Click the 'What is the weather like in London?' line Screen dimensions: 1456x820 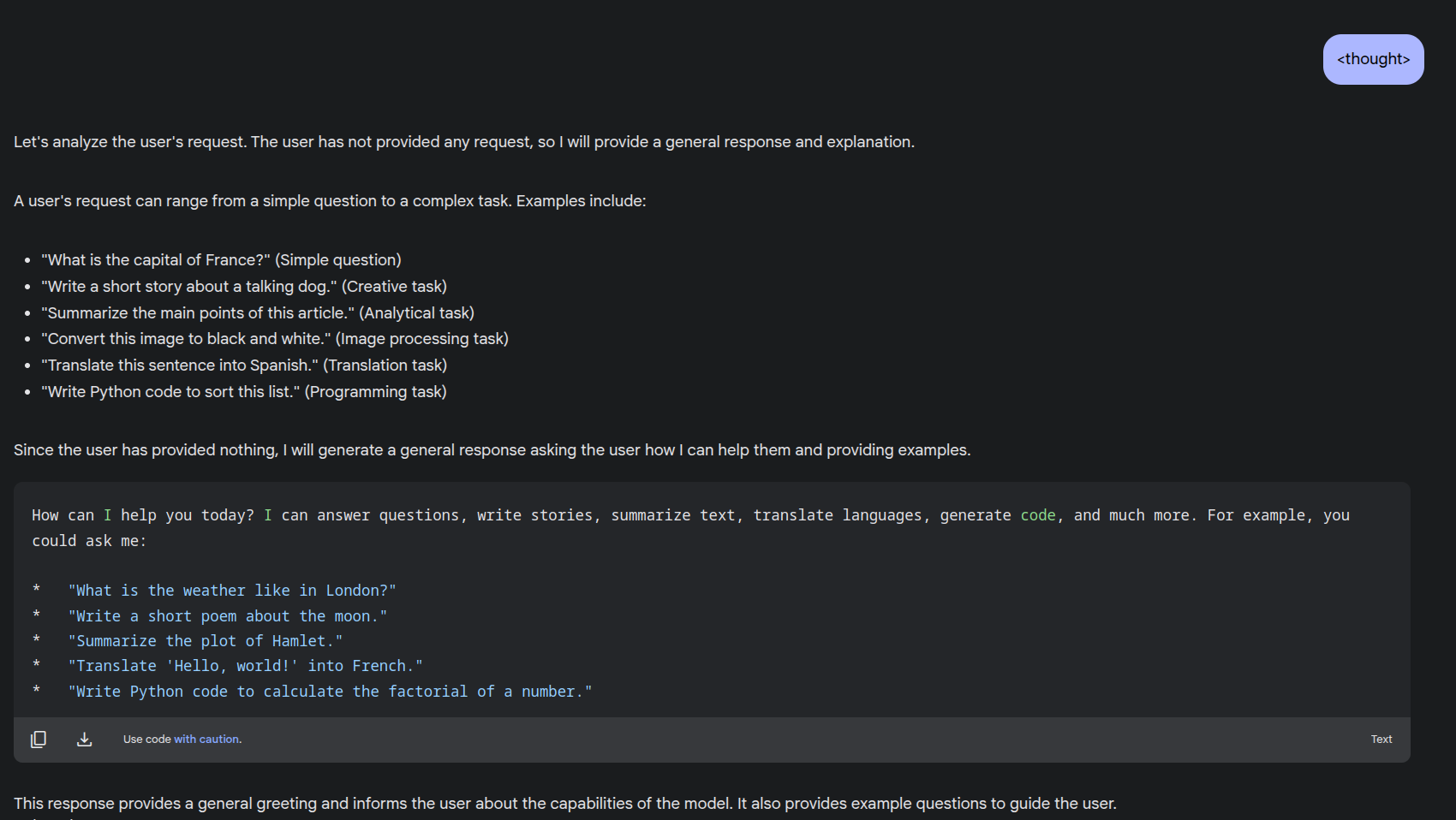[x=232, y=591]
